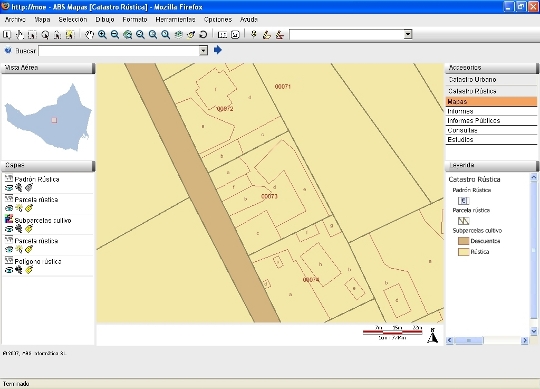Toggle visibility eye of Padrón Rústica layer
Image resolution: width=540 pixels, height=389 pixels.
pyautogui.click(x=9, y=188)
